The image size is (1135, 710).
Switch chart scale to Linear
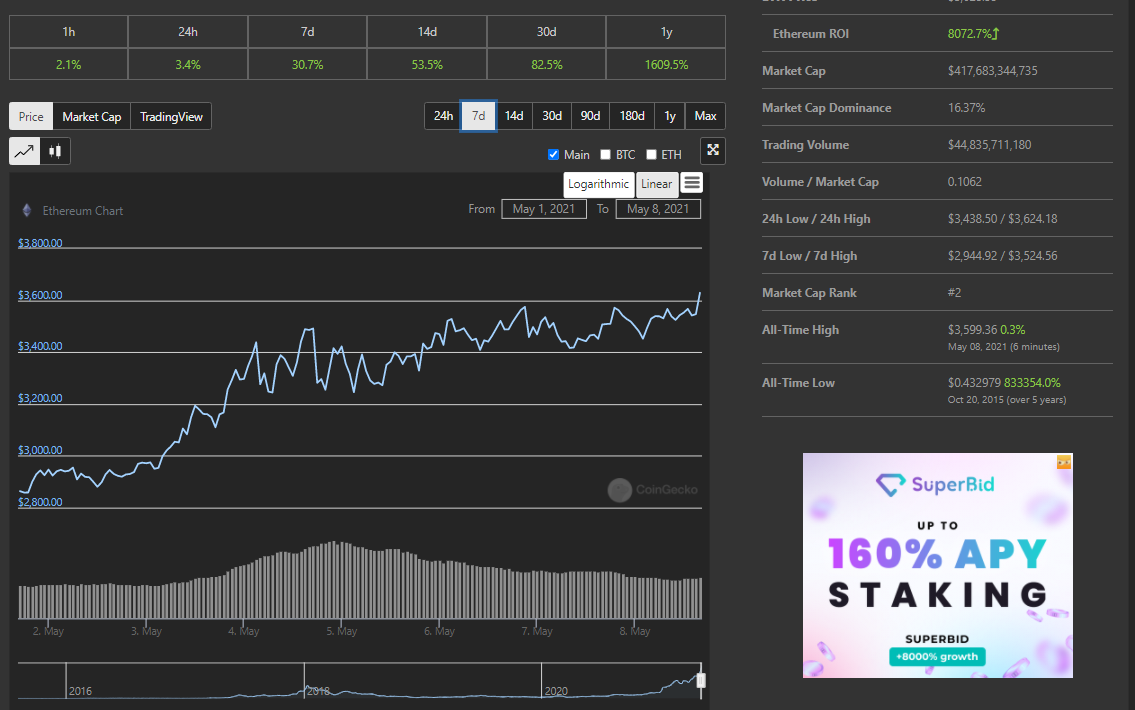657,184
